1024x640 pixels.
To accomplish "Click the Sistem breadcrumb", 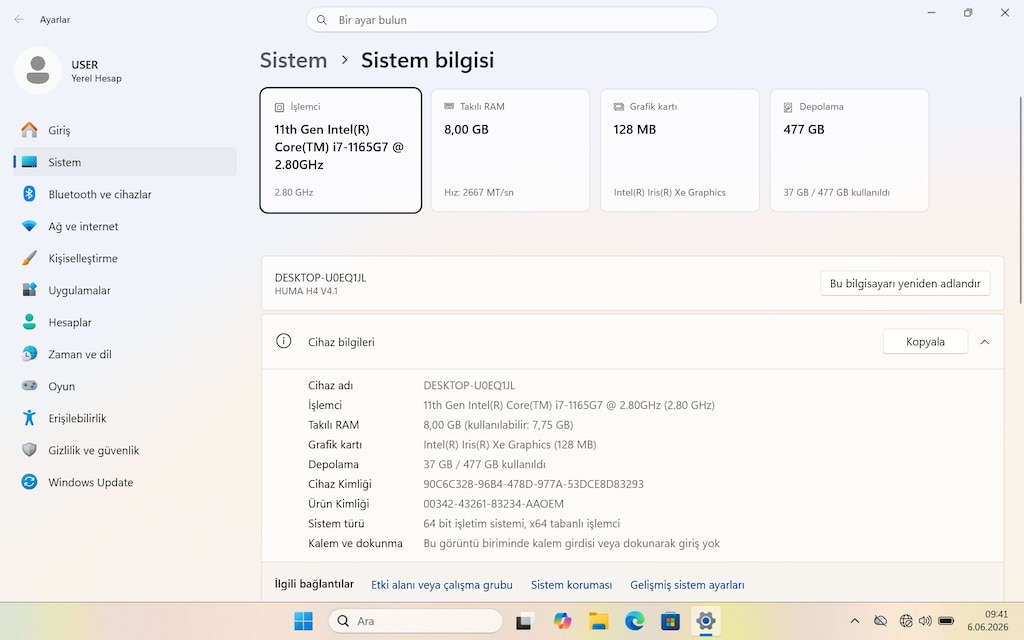I will click(293, 60).
